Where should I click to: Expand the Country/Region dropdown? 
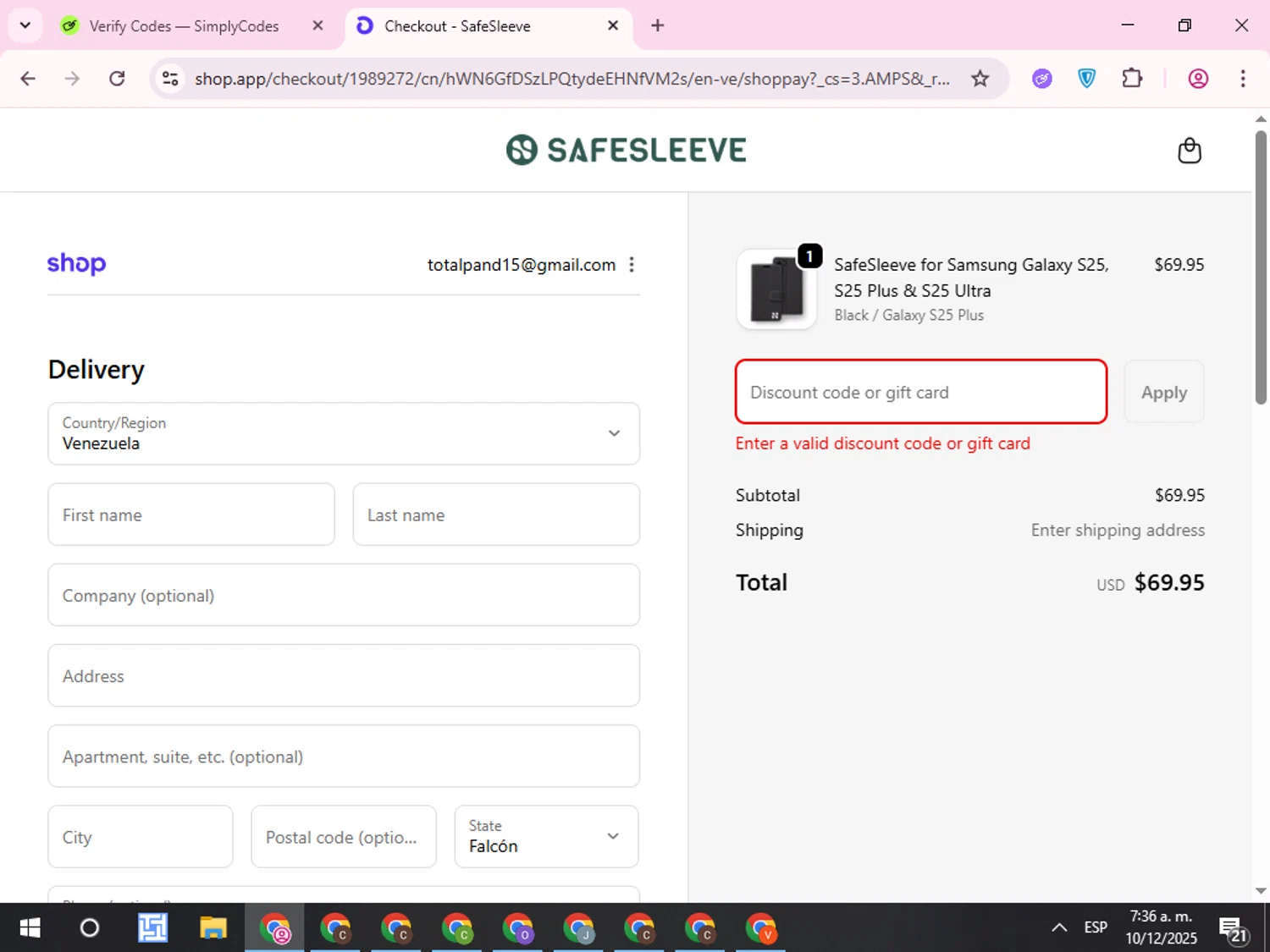click(x=344, y=433)
